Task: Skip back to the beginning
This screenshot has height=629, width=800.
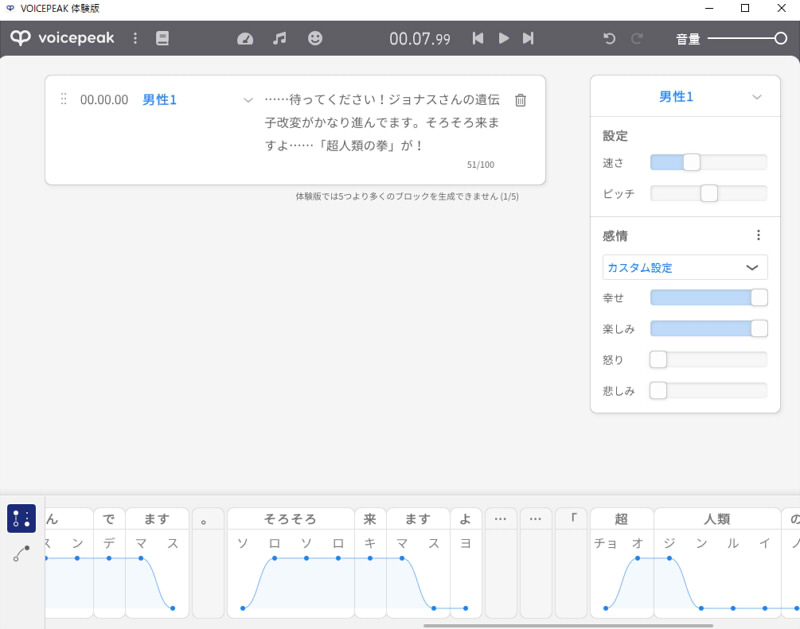Action: pos(478,38)
